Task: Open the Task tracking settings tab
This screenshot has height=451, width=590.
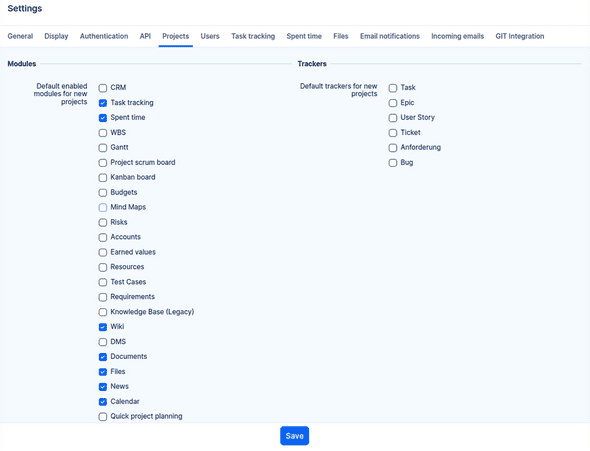Action: (253, 36)
